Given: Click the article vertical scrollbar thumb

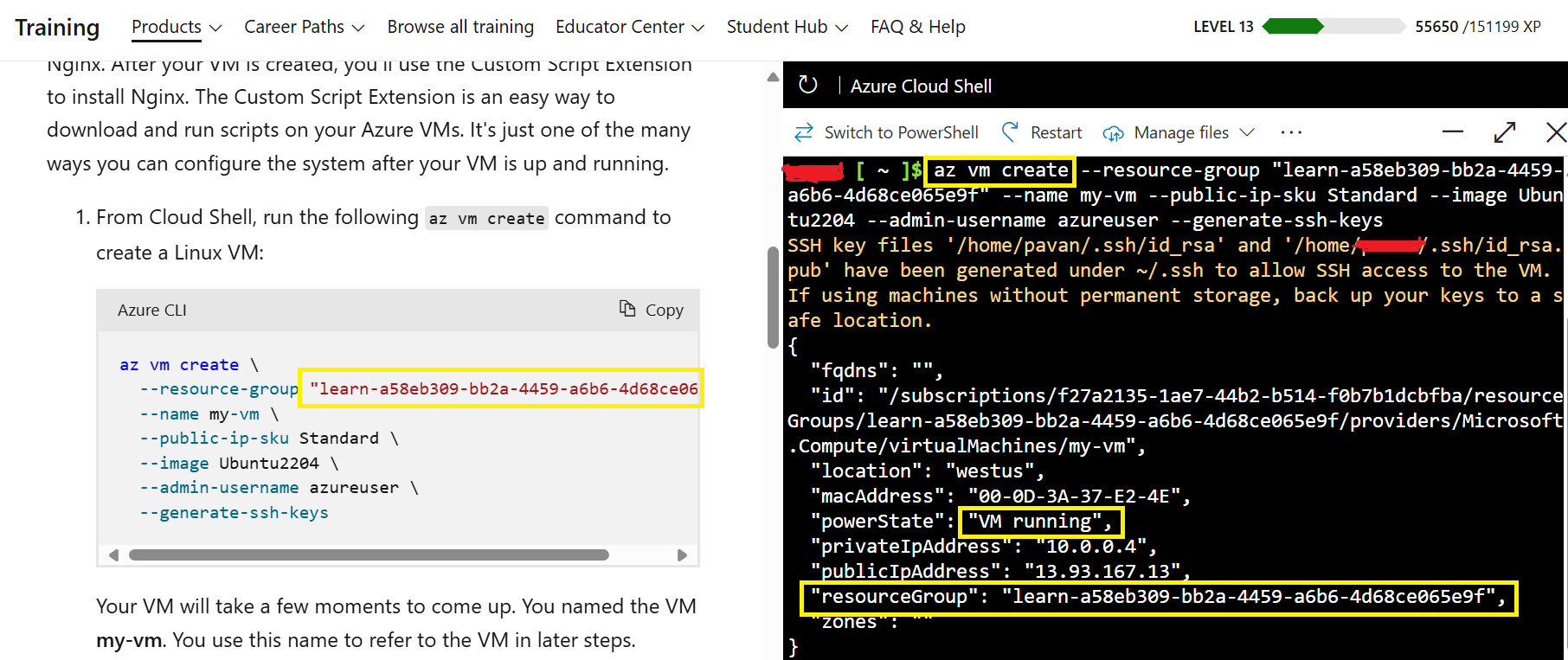Looking at the screenshot, I should (x=773, y=297).
